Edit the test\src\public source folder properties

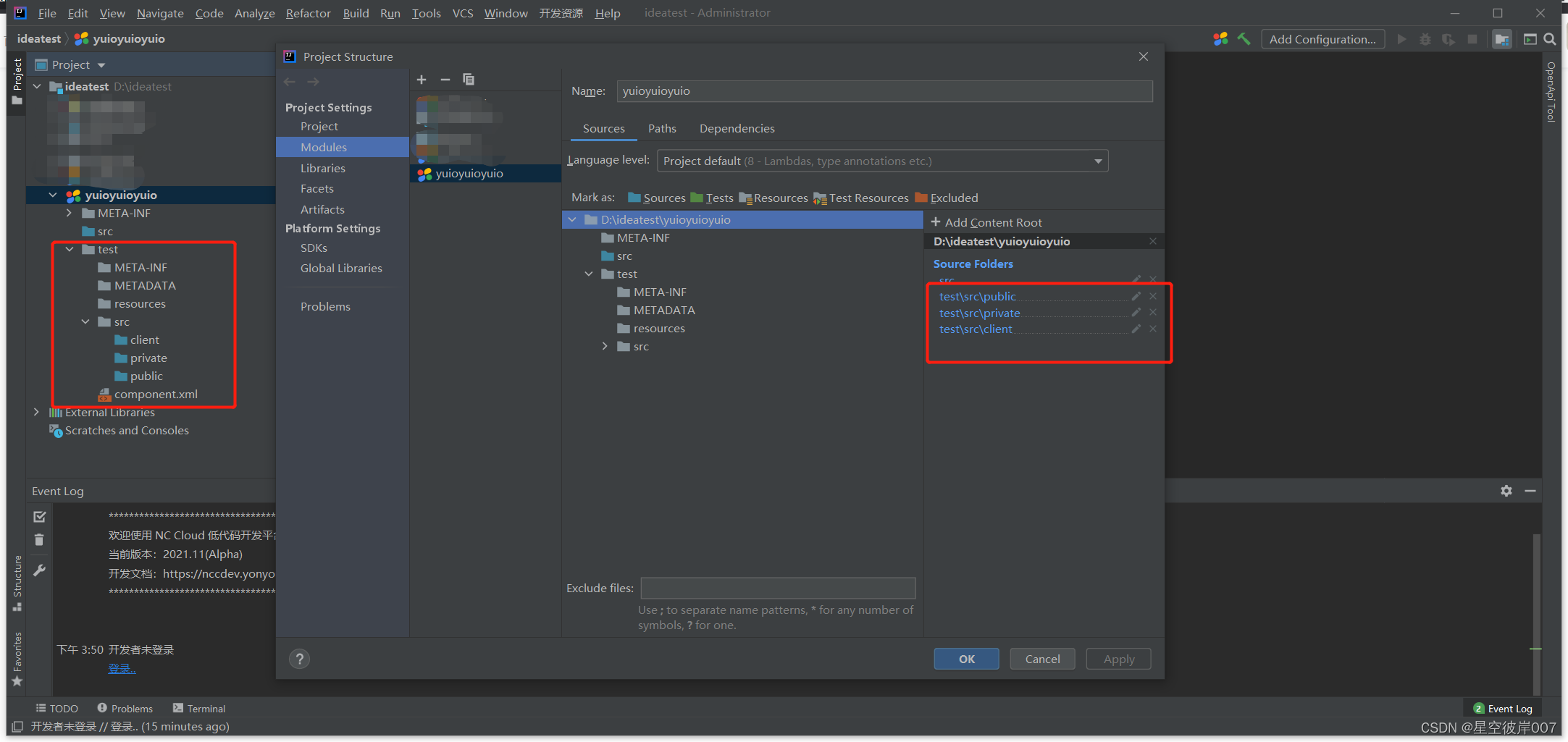click(1136, 296)
